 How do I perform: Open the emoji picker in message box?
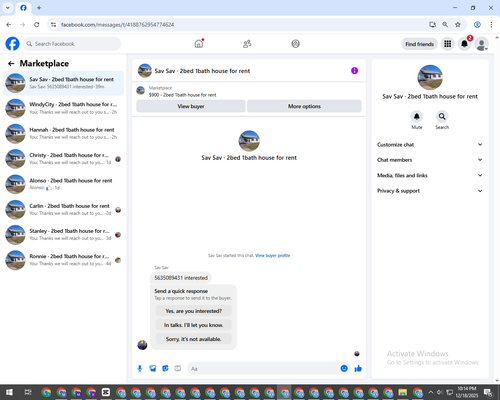pyautogui.click(x=344, y=368)
